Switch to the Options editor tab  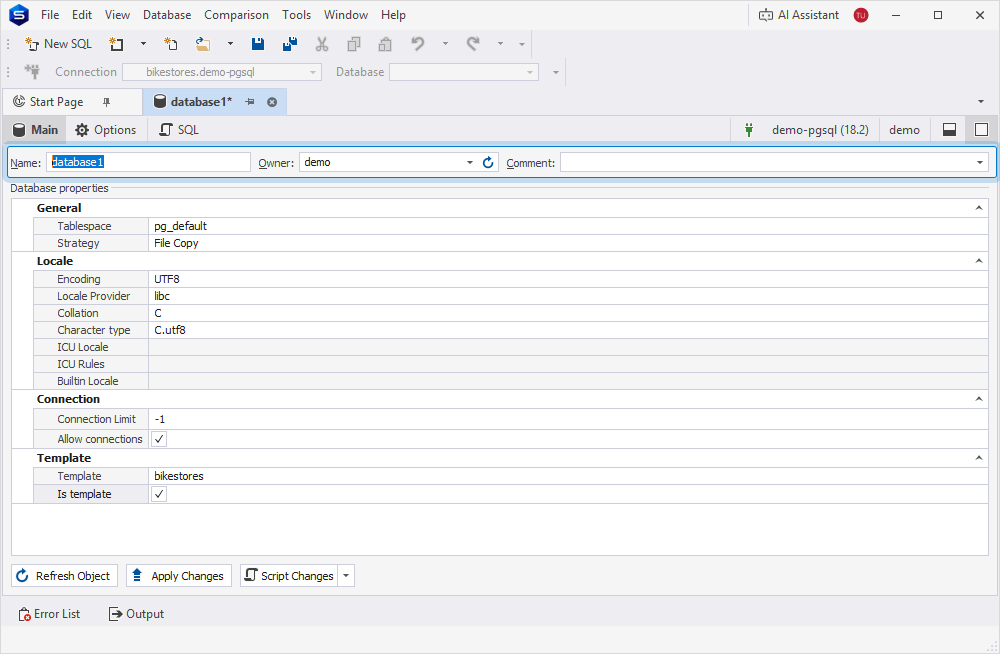click(106, 130)
